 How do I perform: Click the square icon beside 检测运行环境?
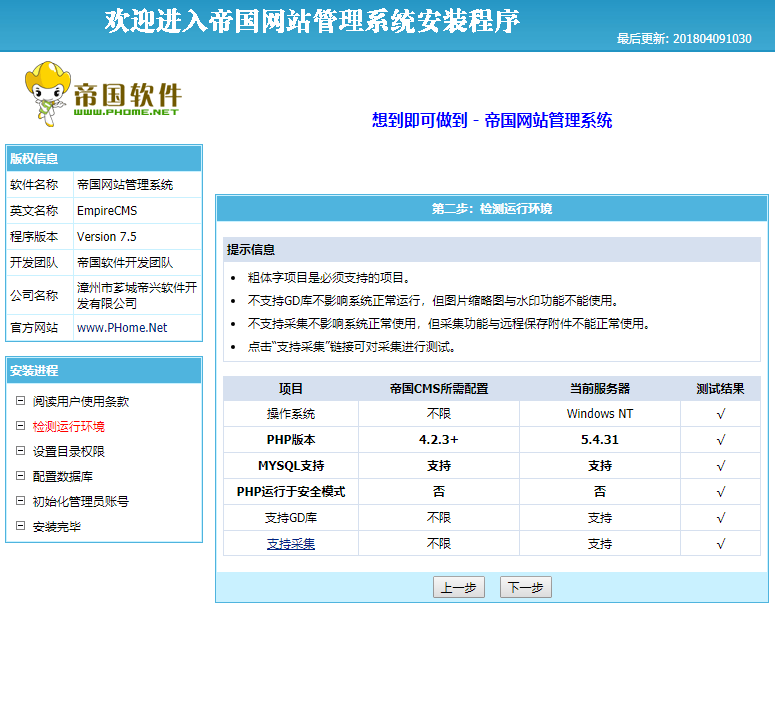pos(20,426)
